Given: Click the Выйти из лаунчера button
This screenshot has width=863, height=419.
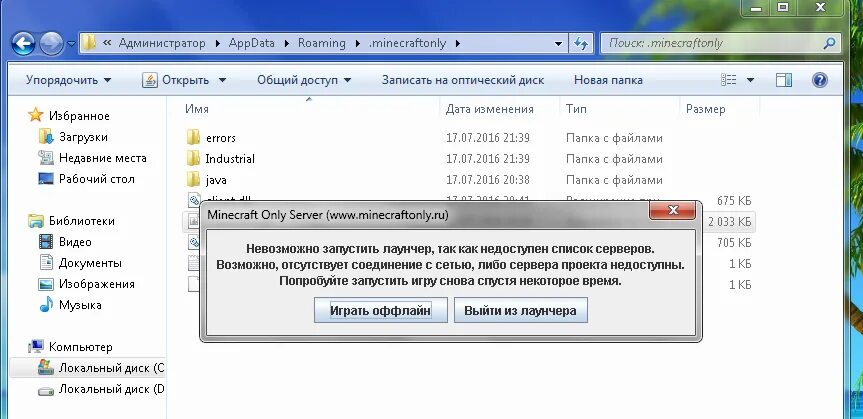Looking at the screenshot, I should pos(520,310).
